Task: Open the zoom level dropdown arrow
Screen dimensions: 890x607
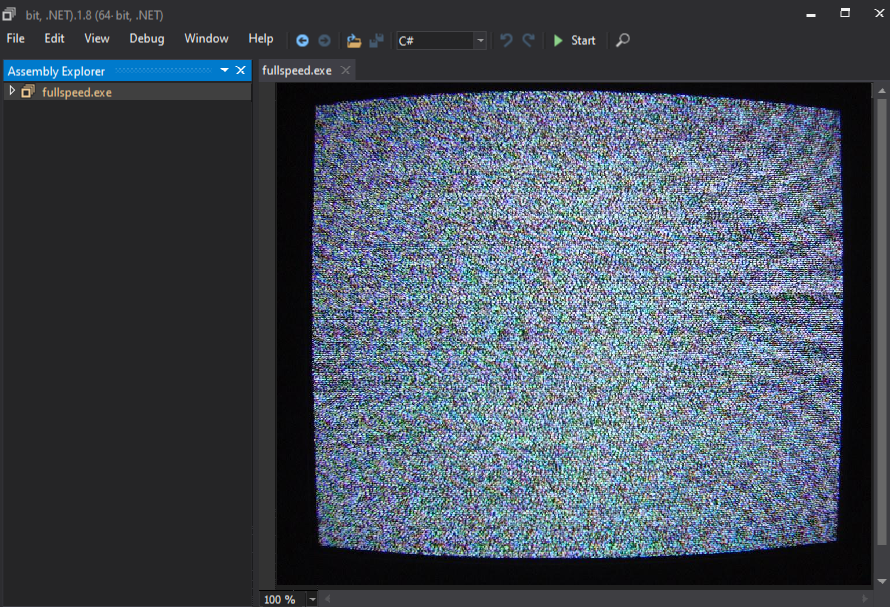Action: (312, 599)
